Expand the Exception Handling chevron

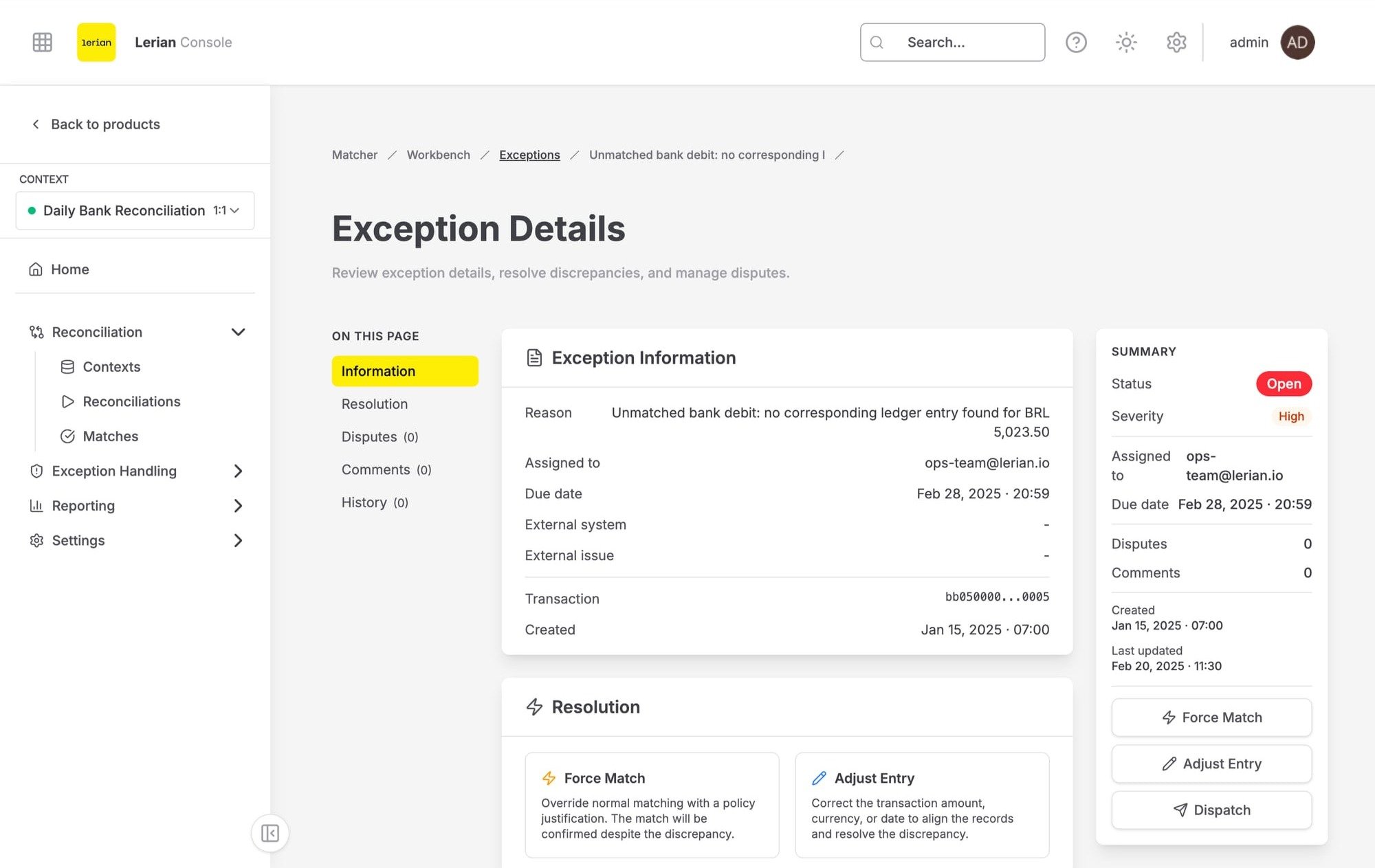point(238,471)
